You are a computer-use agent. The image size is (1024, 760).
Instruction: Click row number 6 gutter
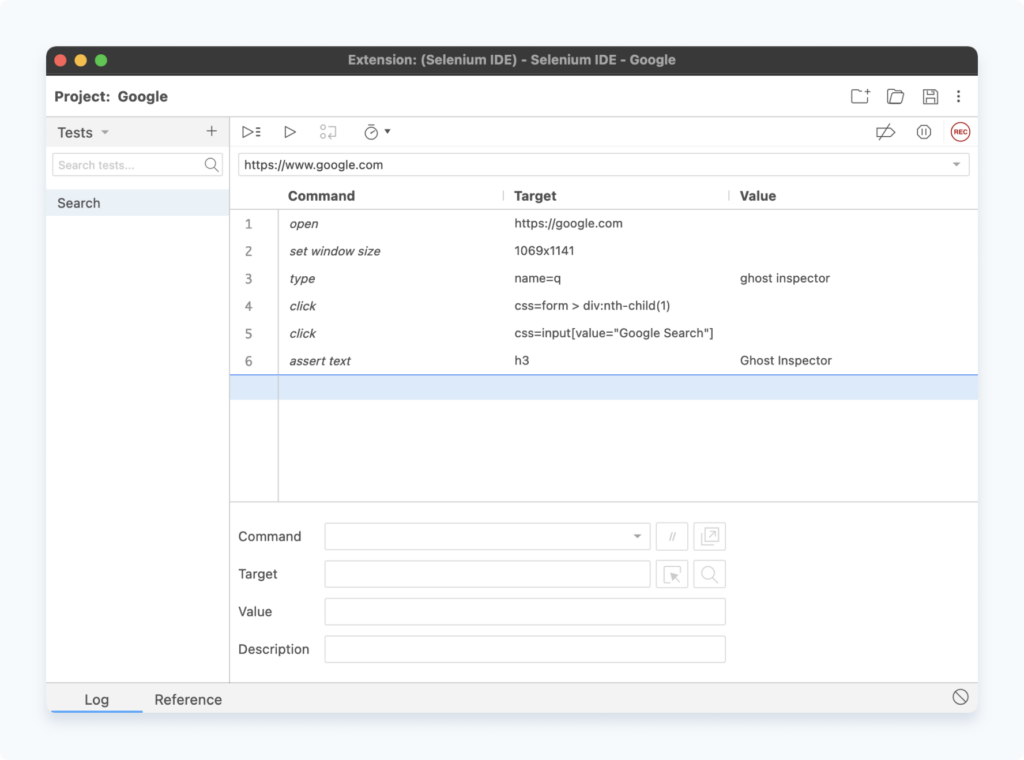click(x=248, y=361)
